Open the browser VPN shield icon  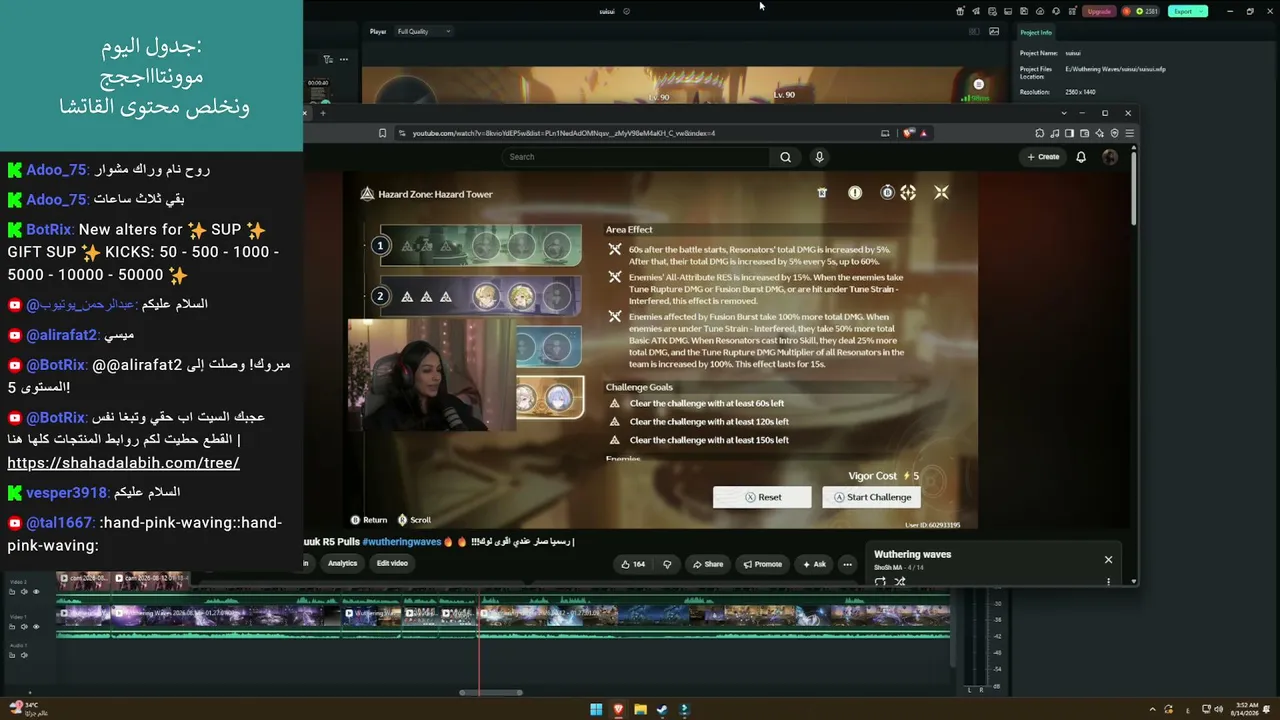1114,133
